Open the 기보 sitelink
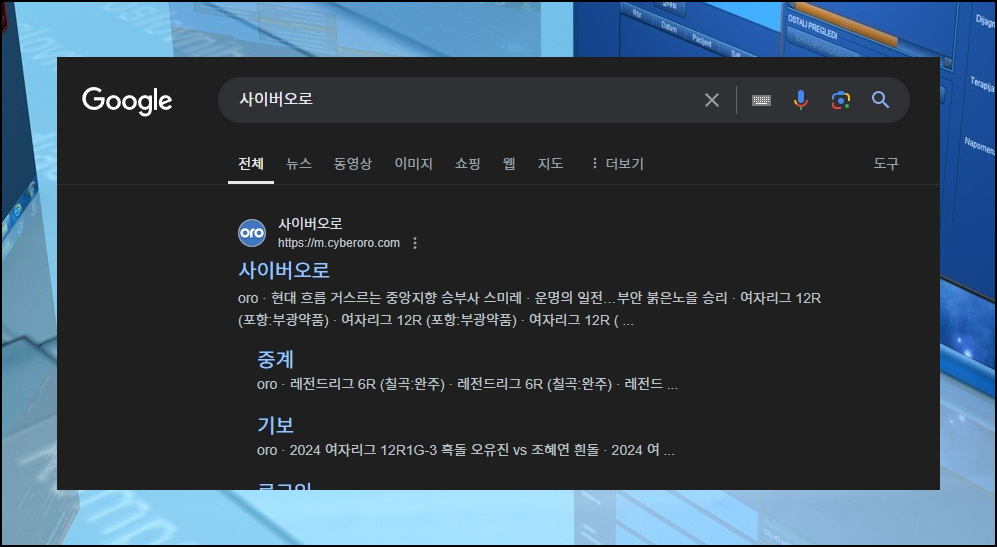The image size is (997, 547). point(275,425)
